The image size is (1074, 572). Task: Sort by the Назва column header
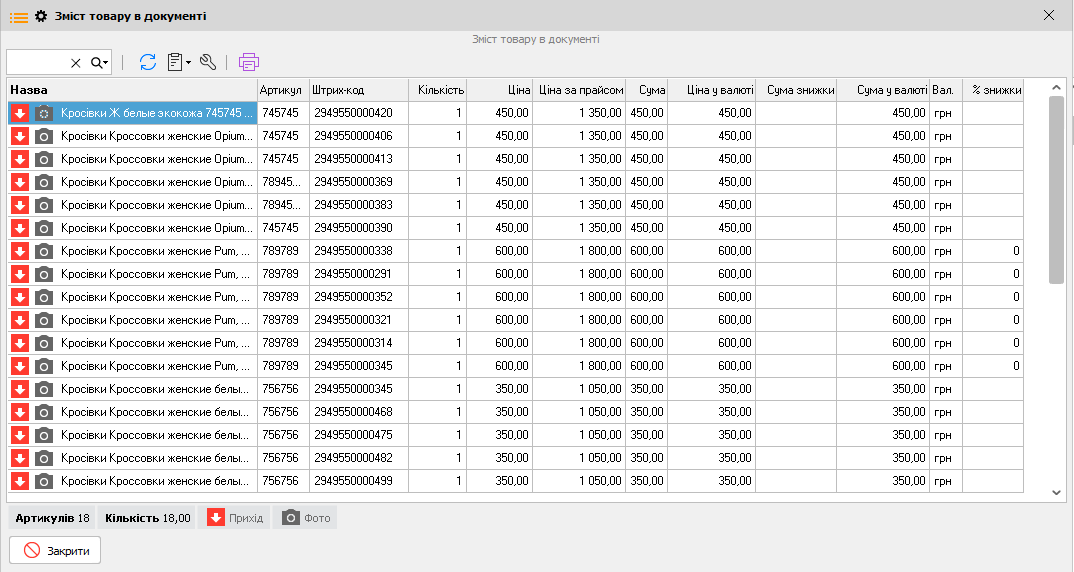tap(130, 90)
